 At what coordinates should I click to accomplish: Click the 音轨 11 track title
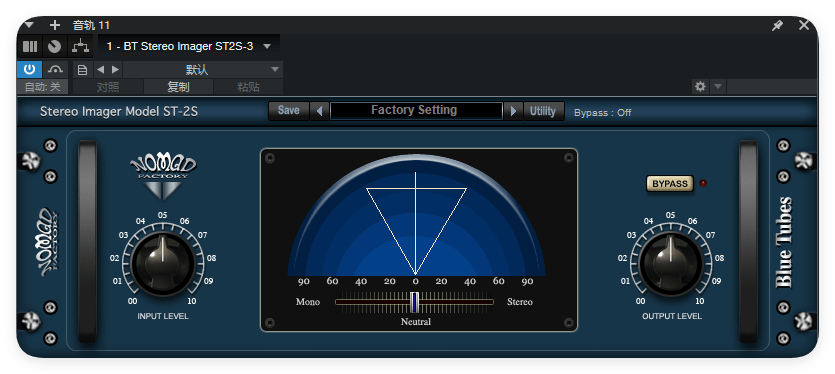point(91,25)
